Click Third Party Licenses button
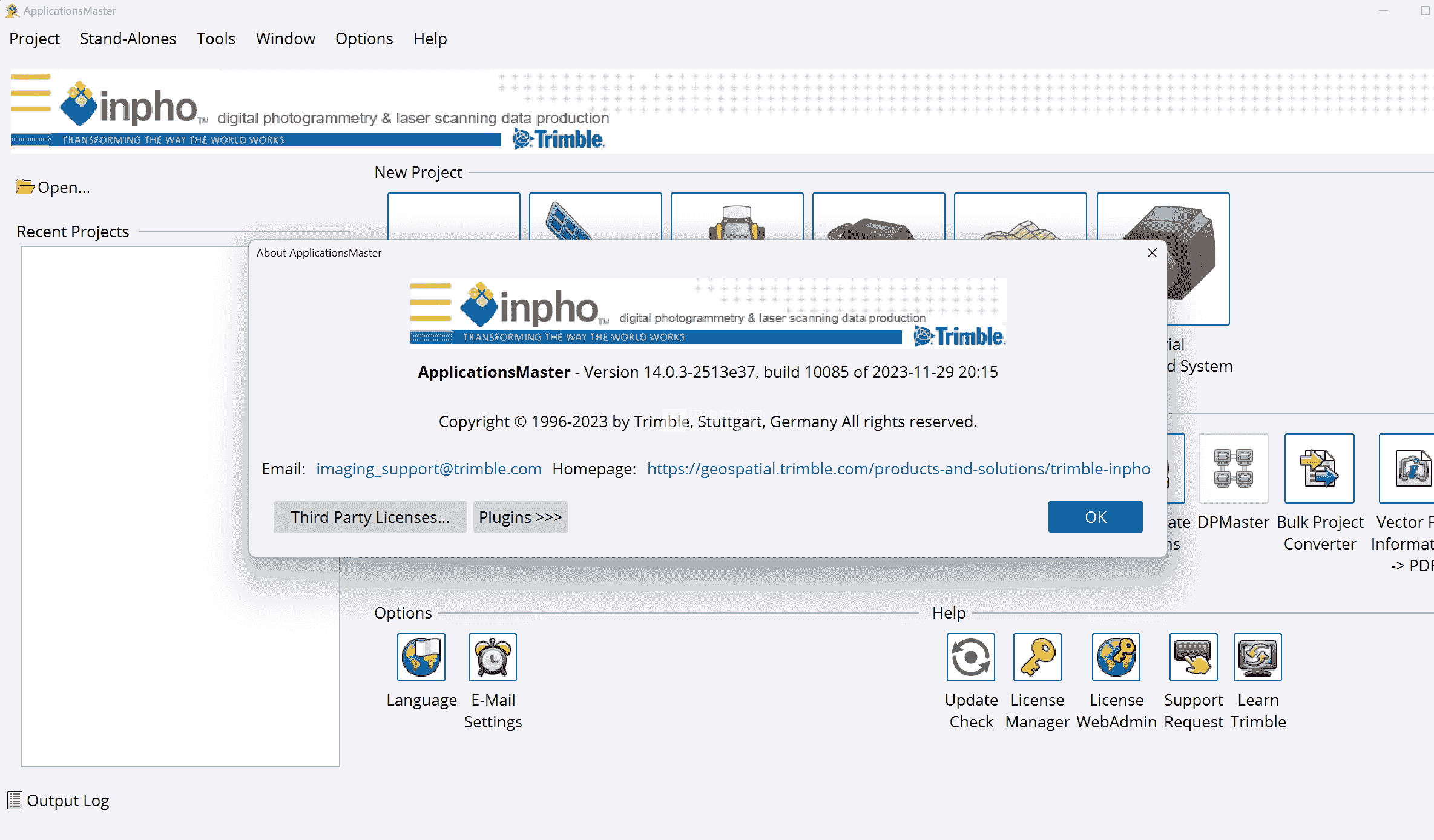 click(x=370, y=517)
